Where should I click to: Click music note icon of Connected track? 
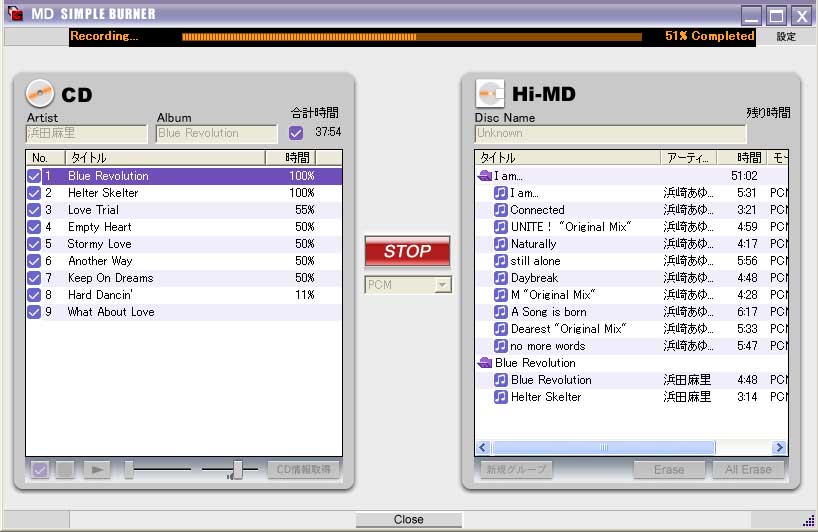500,210
